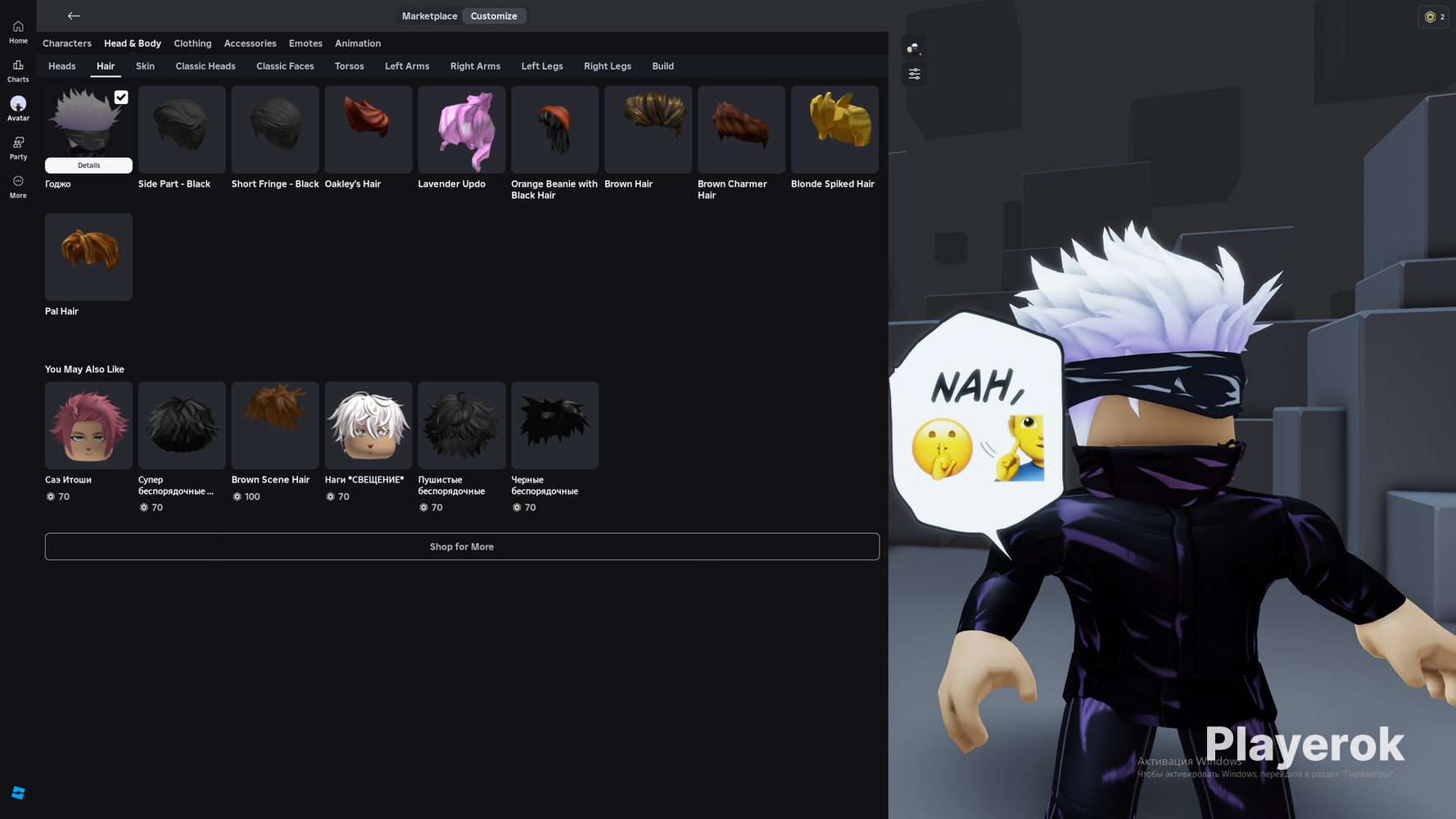Open the More menu in sidebar
Image resolution: width=1456 pixels, height=819 pixels.
point(18,187)
